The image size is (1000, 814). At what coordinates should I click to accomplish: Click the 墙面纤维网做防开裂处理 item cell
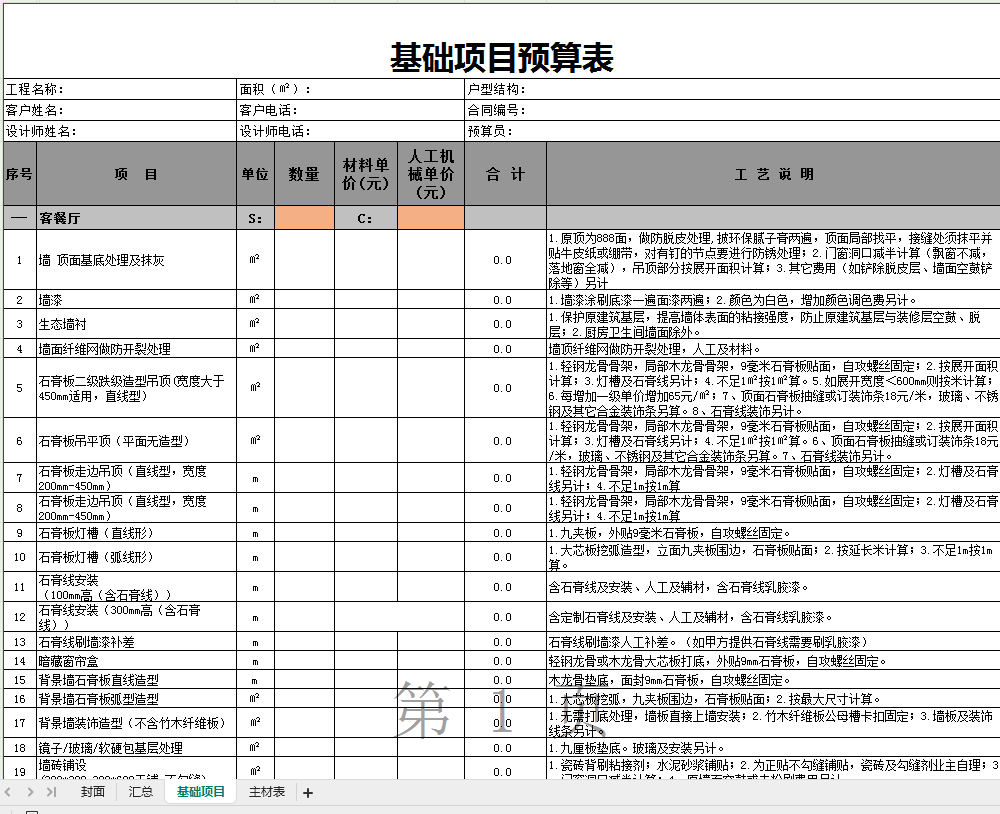tap(136, 349)
